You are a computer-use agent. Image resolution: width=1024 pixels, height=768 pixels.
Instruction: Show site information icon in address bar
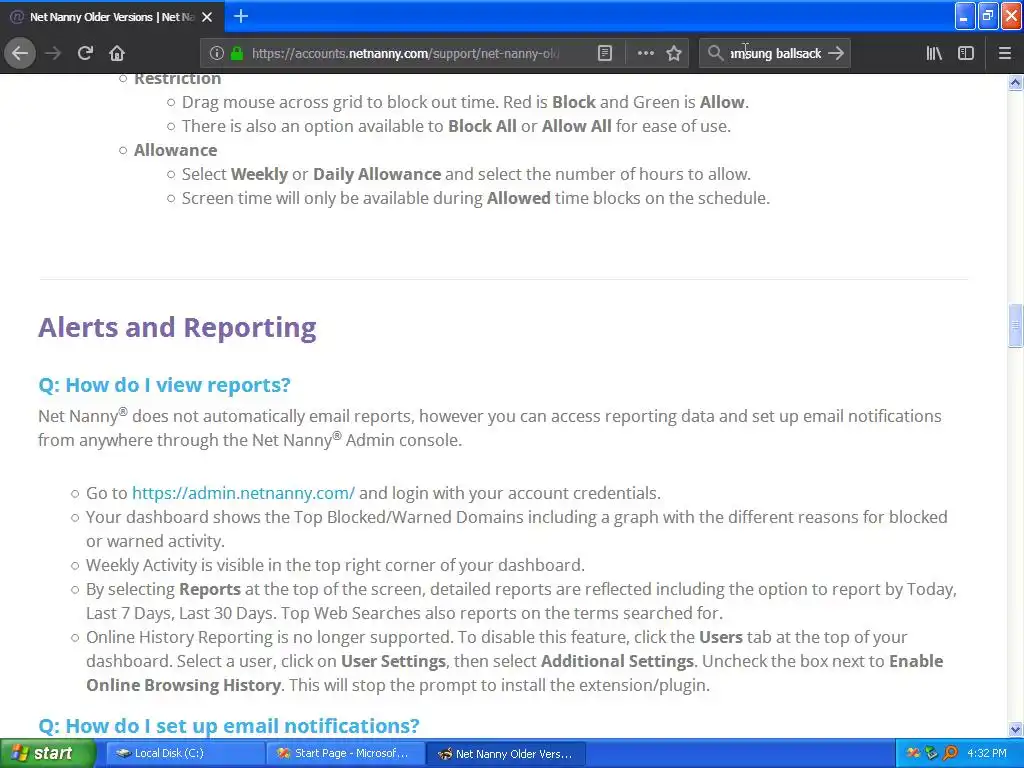tap(217, 53)
